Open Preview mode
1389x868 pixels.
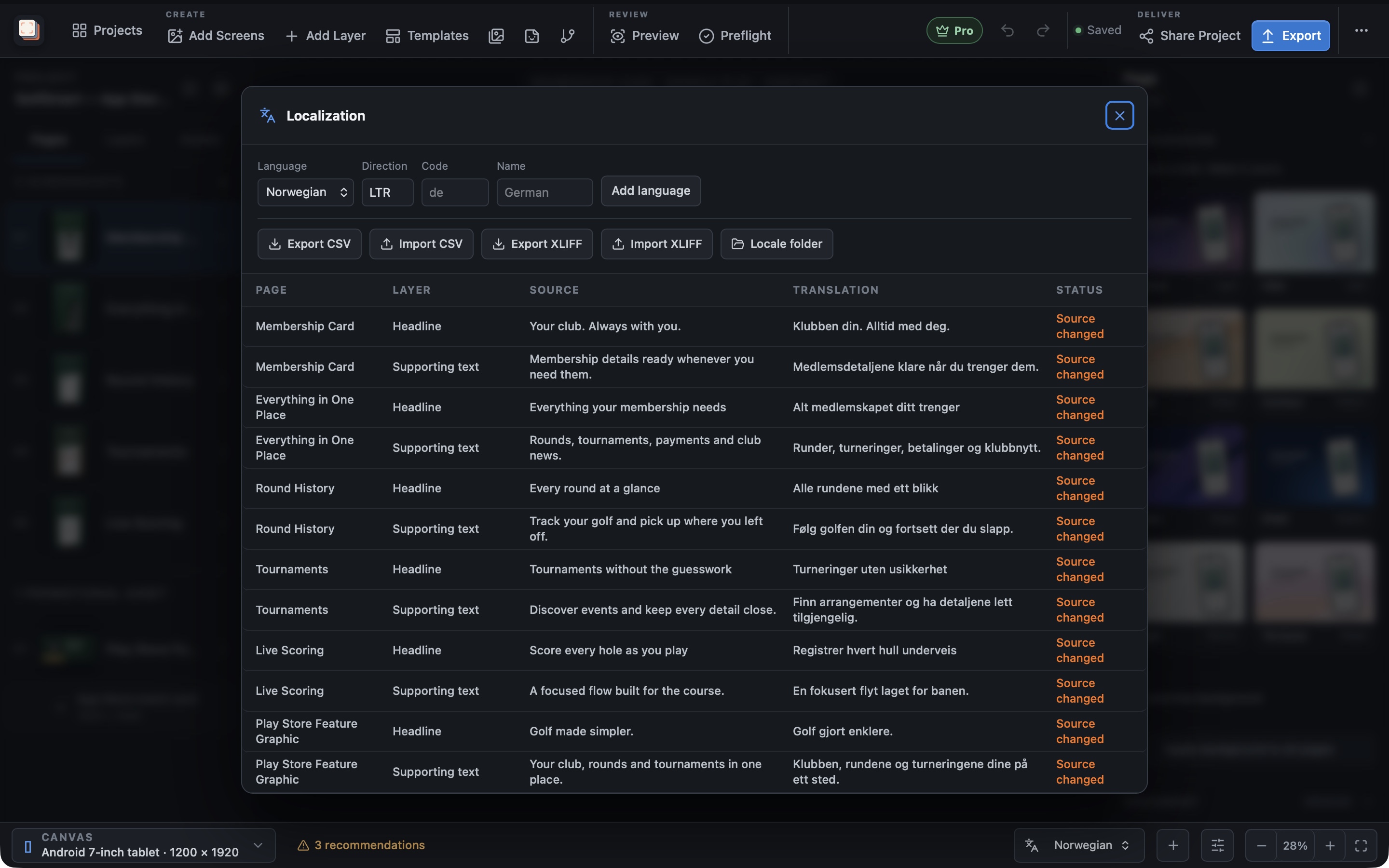point(644,36)
